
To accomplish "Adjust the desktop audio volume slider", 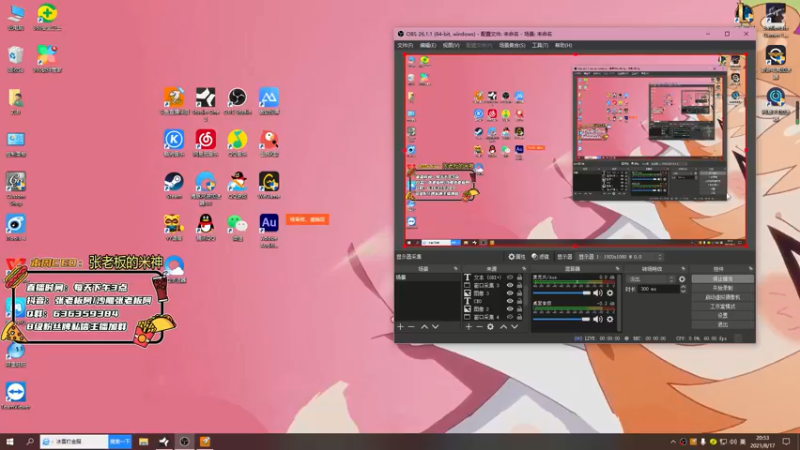I will pyautogui.click(x=561, y=319).
